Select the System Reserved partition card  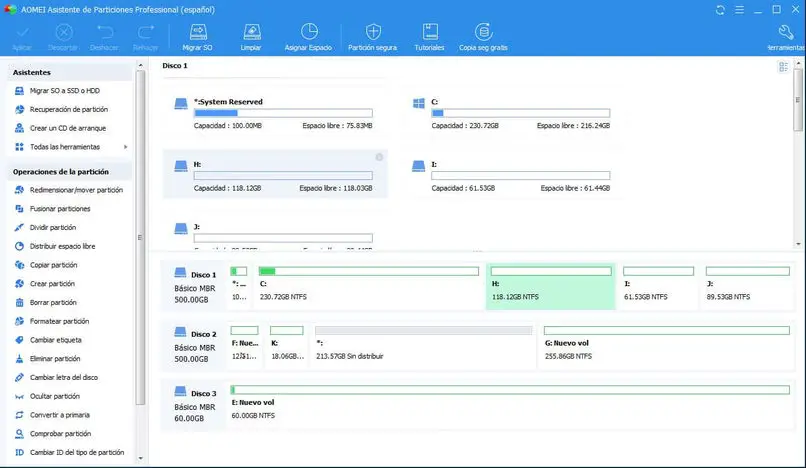tap(275, 113)
